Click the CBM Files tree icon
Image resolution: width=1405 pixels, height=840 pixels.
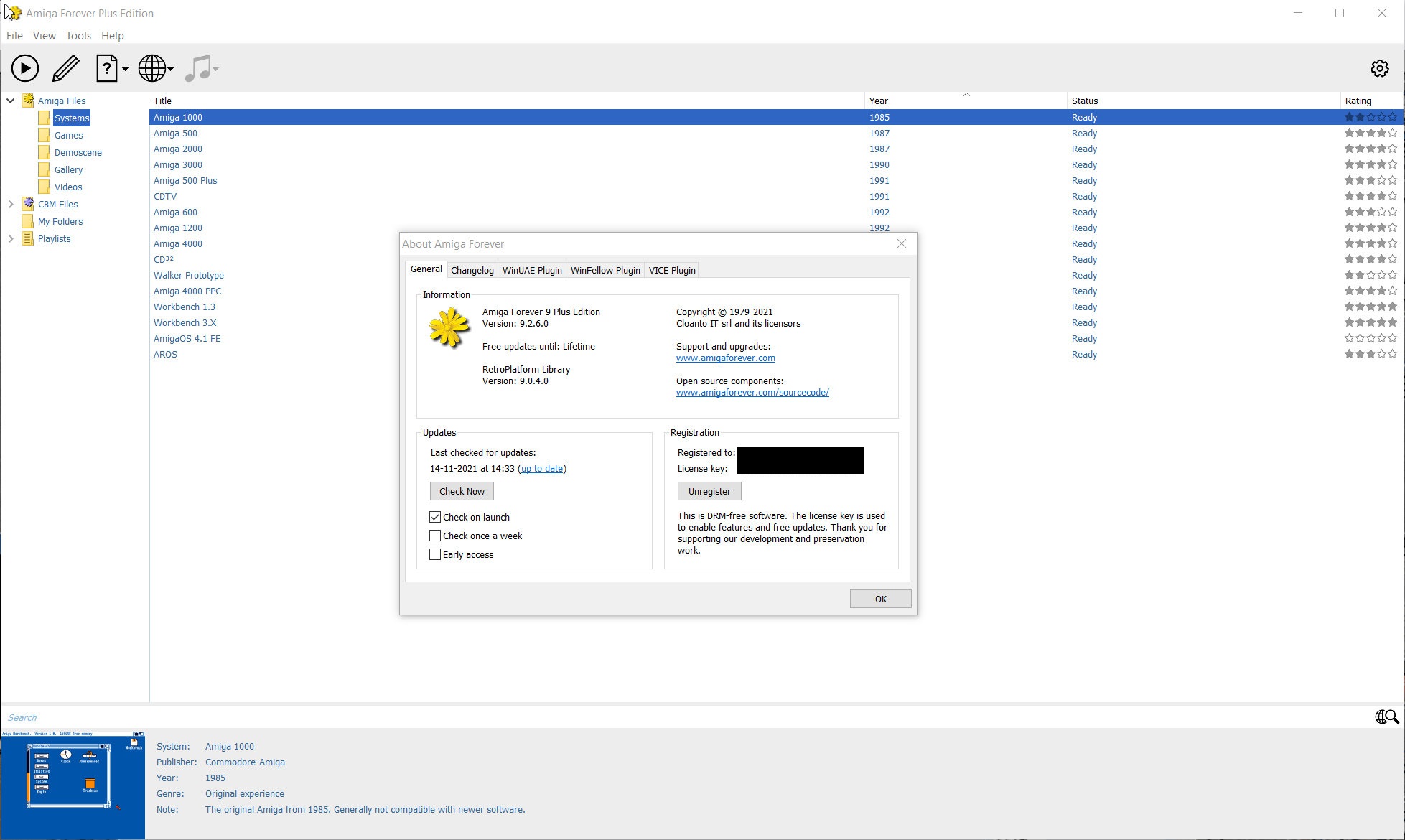(x=28, y=204)
